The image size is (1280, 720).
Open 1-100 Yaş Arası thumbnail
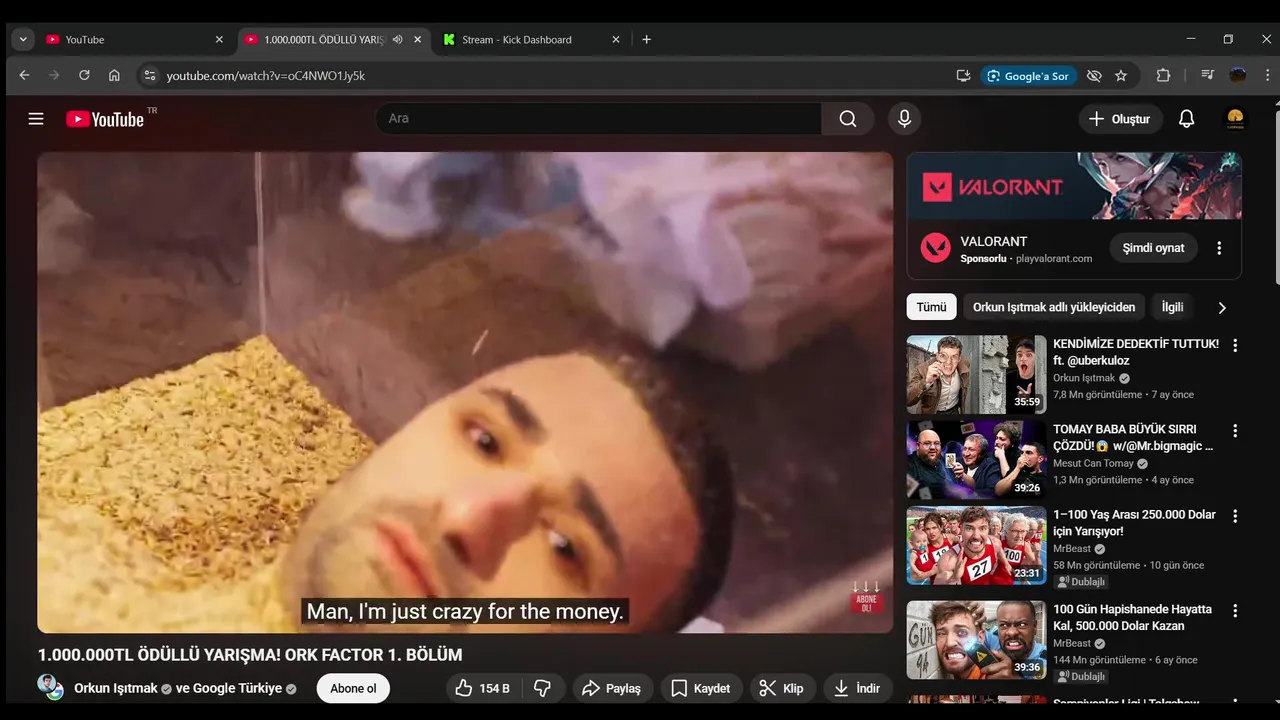[x=976, y=545]
